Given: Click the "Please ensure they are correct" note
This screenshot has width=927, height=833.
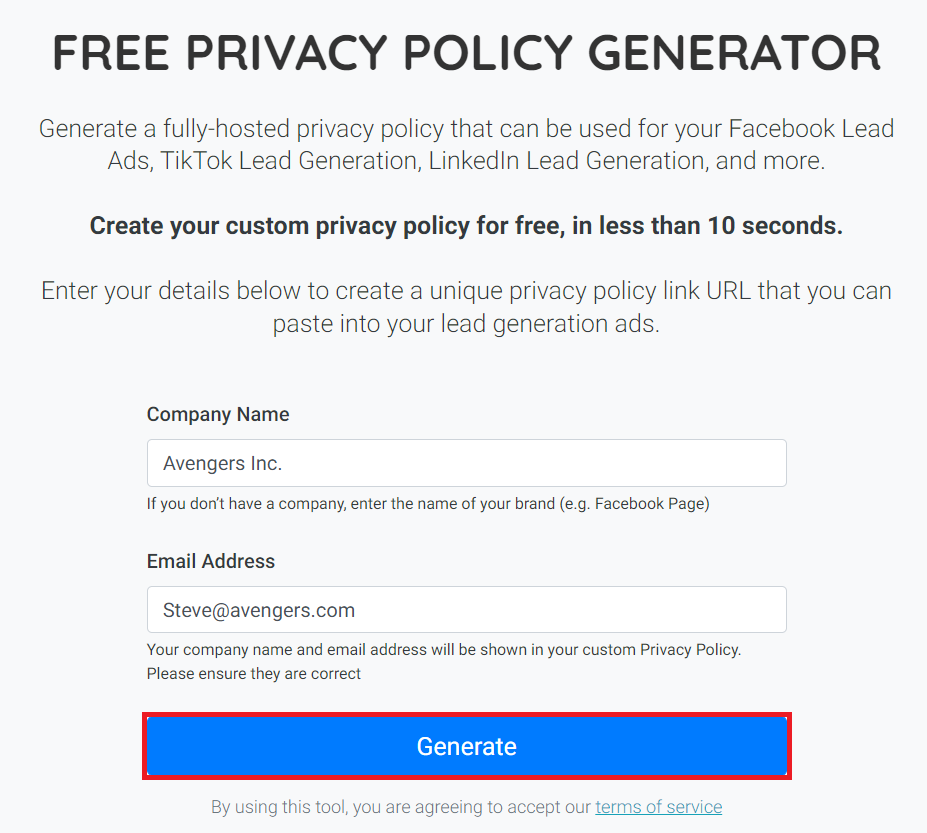Looking at the screenshot, I should [254, 674].
